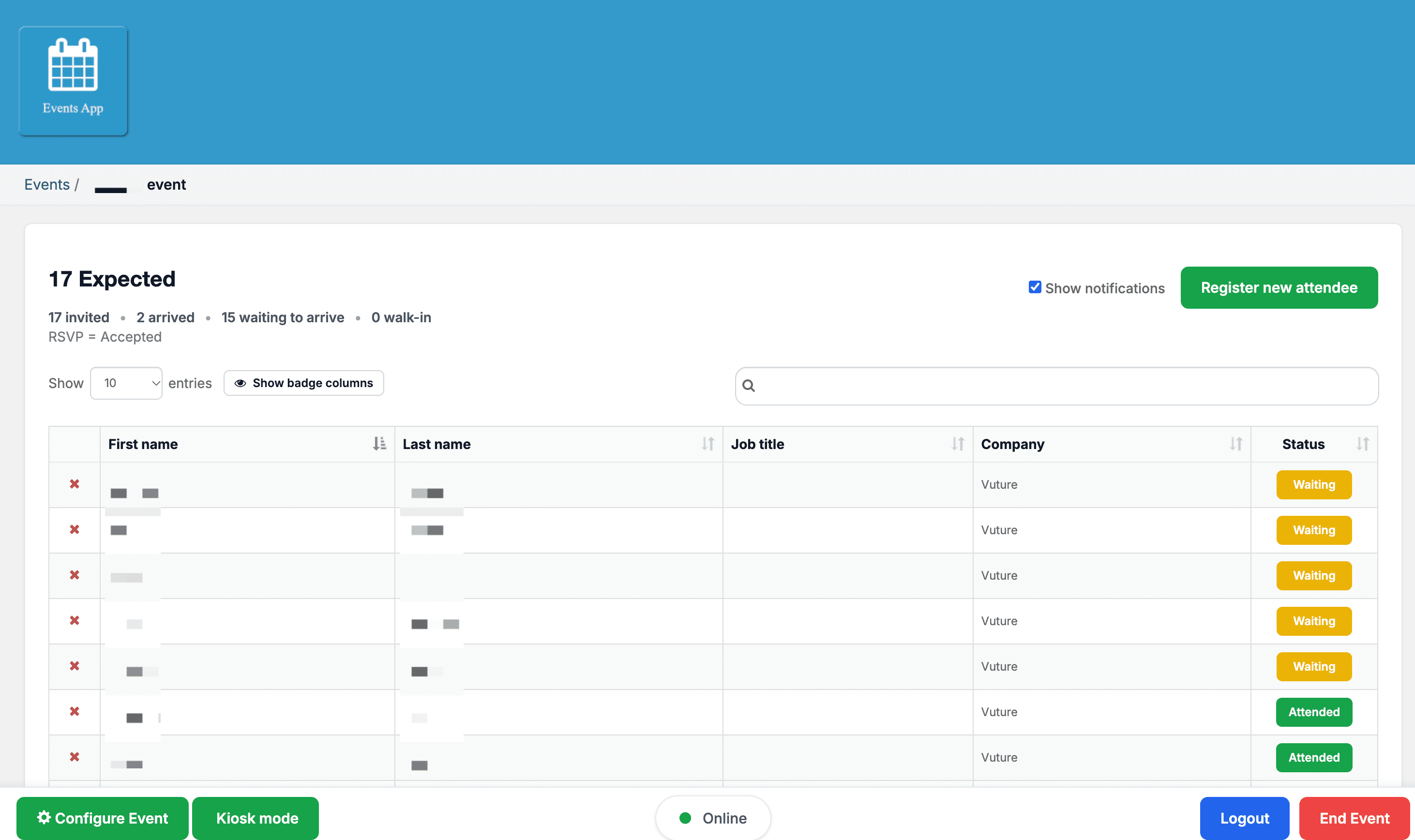Image resolution: width=1415 pixels, height=840 pixels.
Task: Focus the attendee search field
Action: pyautogui.click(x=1056, y=386)
